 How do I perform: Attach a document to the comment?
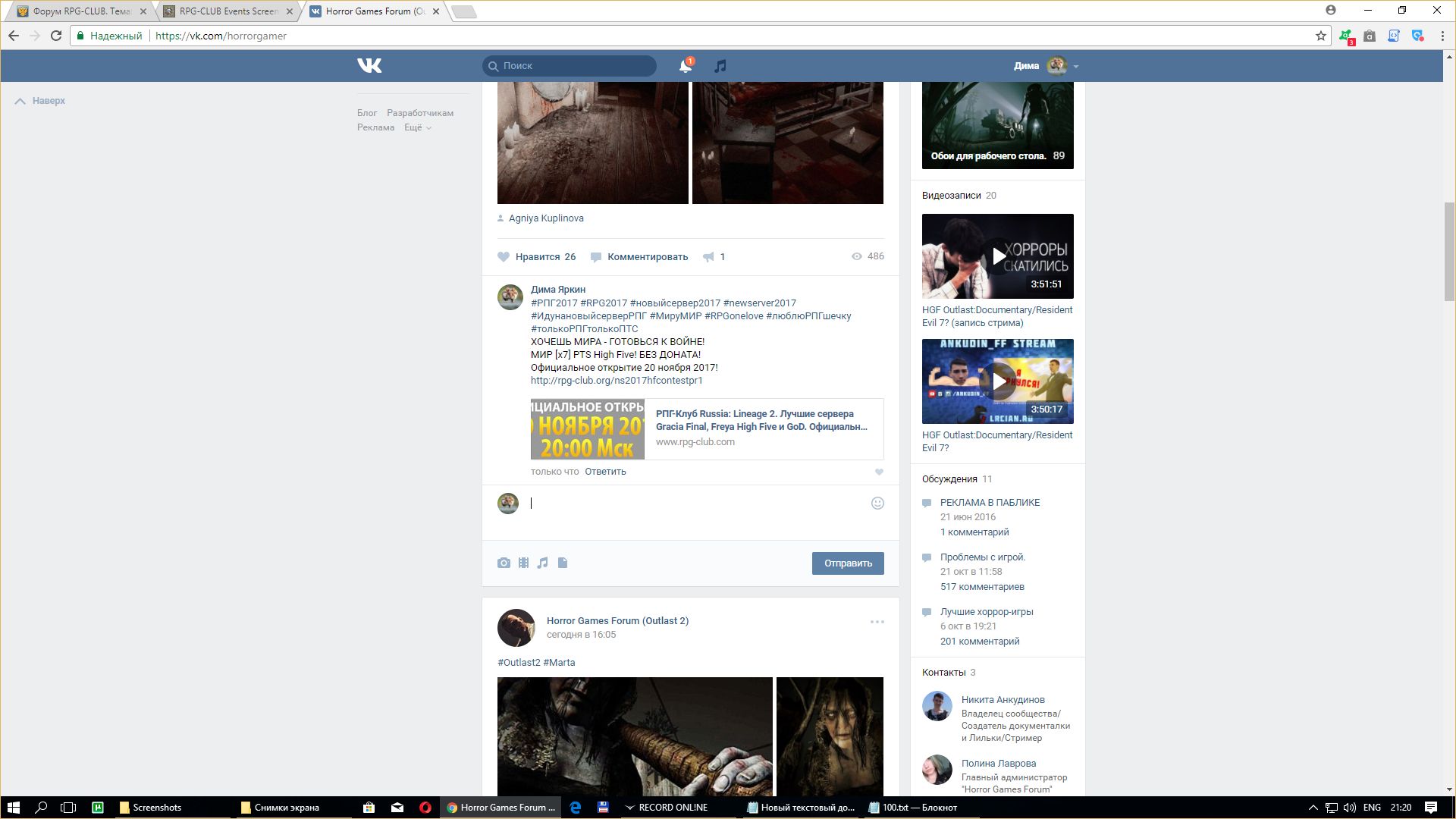point(563,563)
